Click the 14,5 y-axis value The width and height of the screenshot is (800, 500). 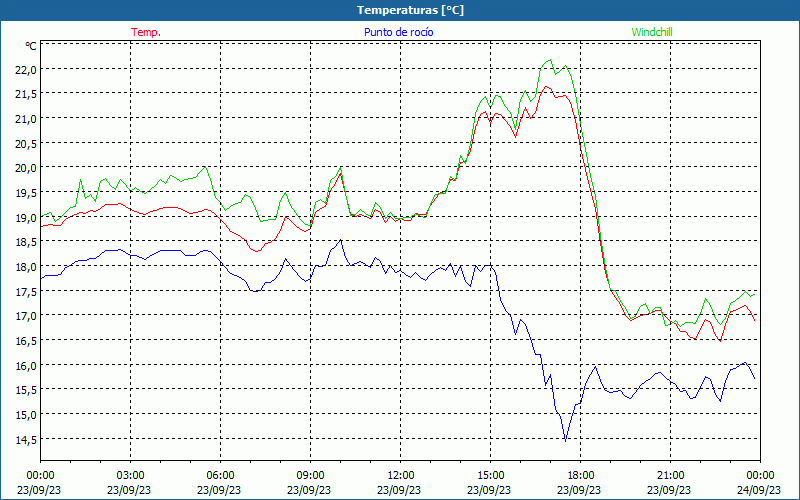(26, 440)
